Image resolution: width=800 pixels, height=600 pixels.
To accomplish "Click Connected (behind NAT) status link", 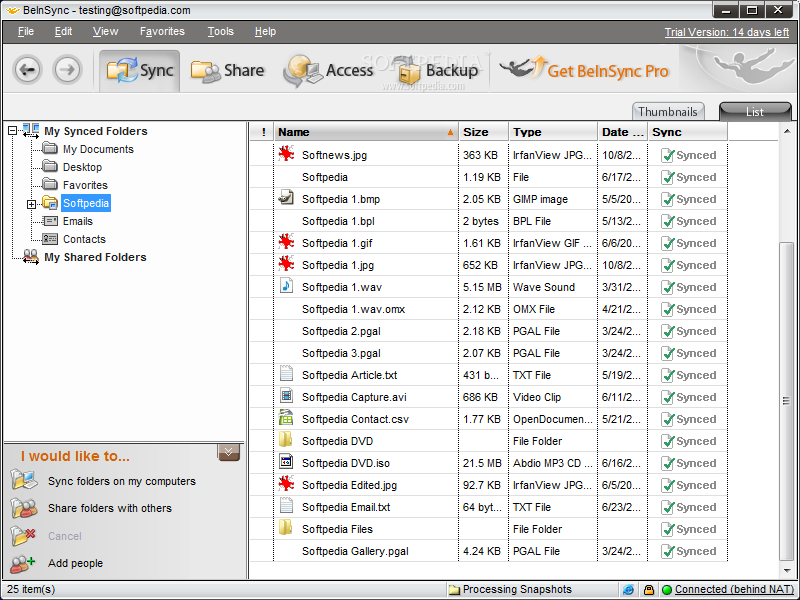I will pos(733,589).
